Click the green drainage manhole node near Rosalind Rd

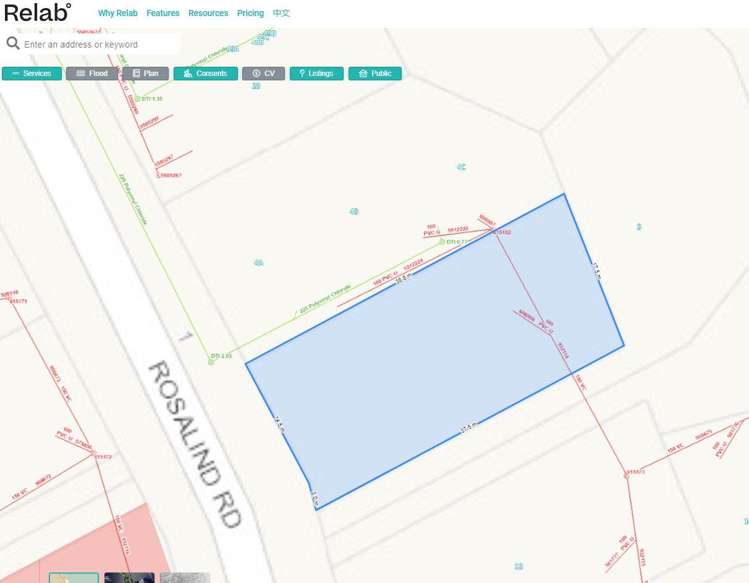tap(211, 362)
